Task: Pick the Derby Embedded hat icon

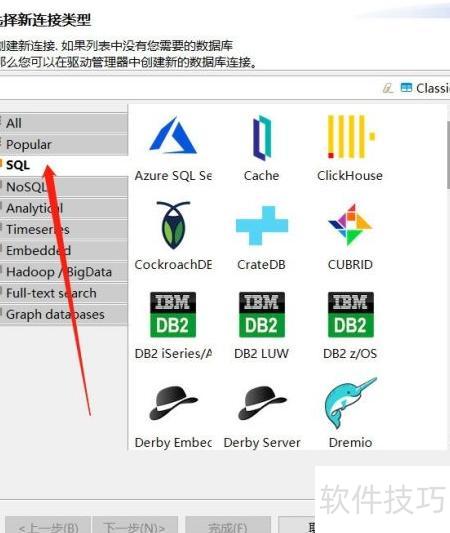Action: click(173, 403)
